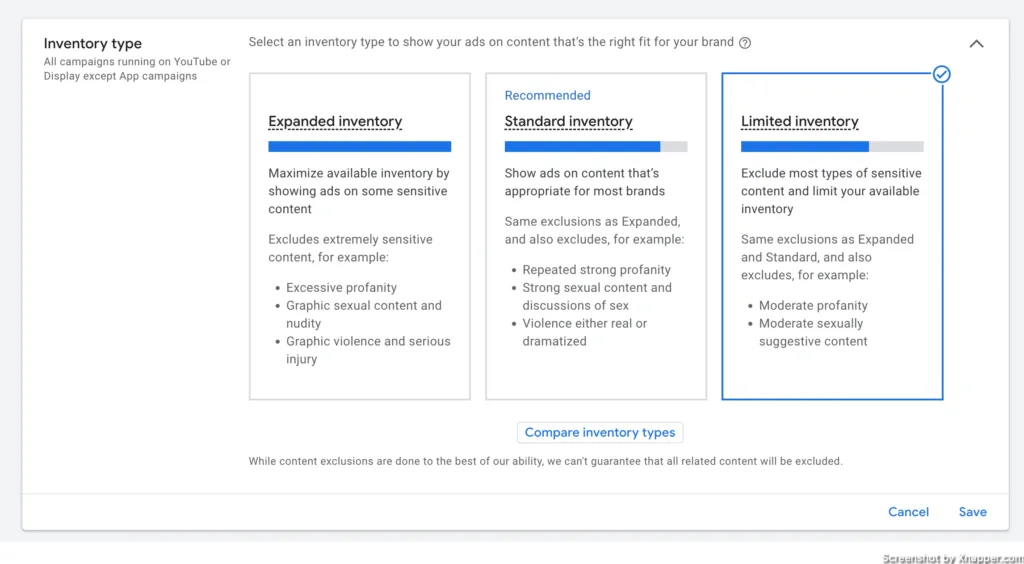Select the Limited inventory card
This screenshot has height=564, width=1024.
(x=833, y=236)
